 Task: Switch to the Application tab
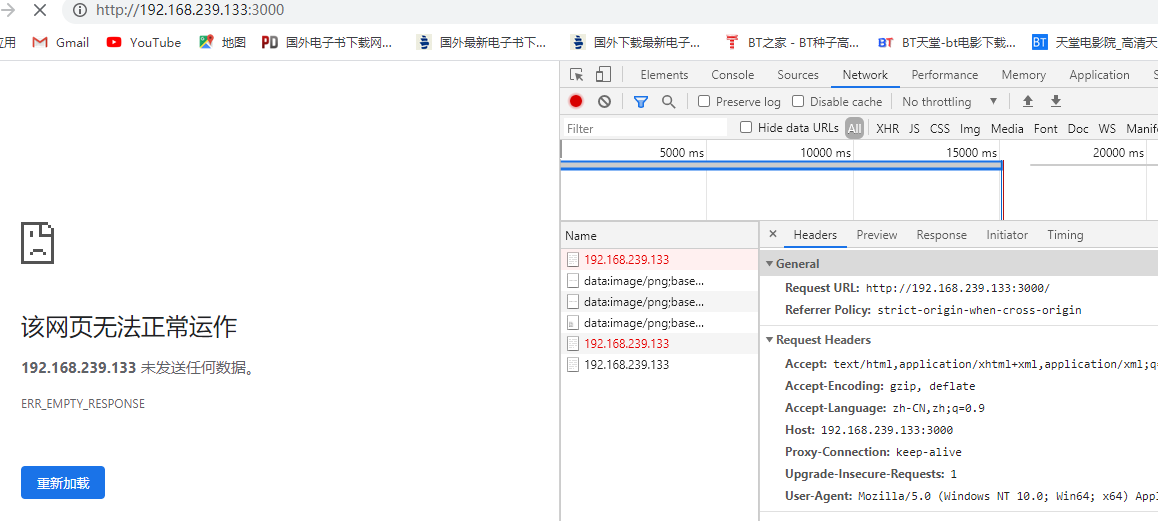(x=1099, y=75)
